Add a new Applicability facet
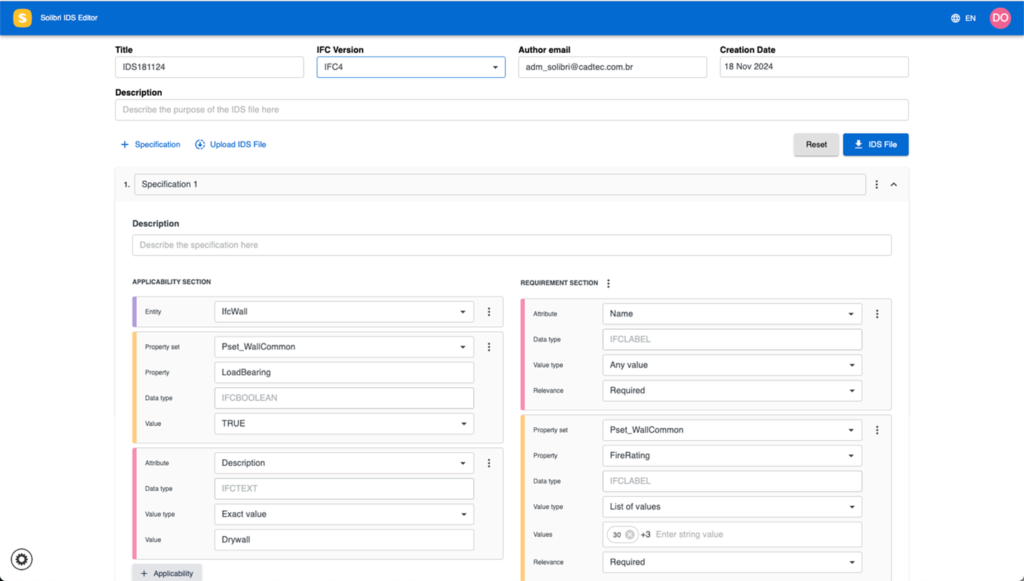1024x581 pixels. [x=167, y=573]
